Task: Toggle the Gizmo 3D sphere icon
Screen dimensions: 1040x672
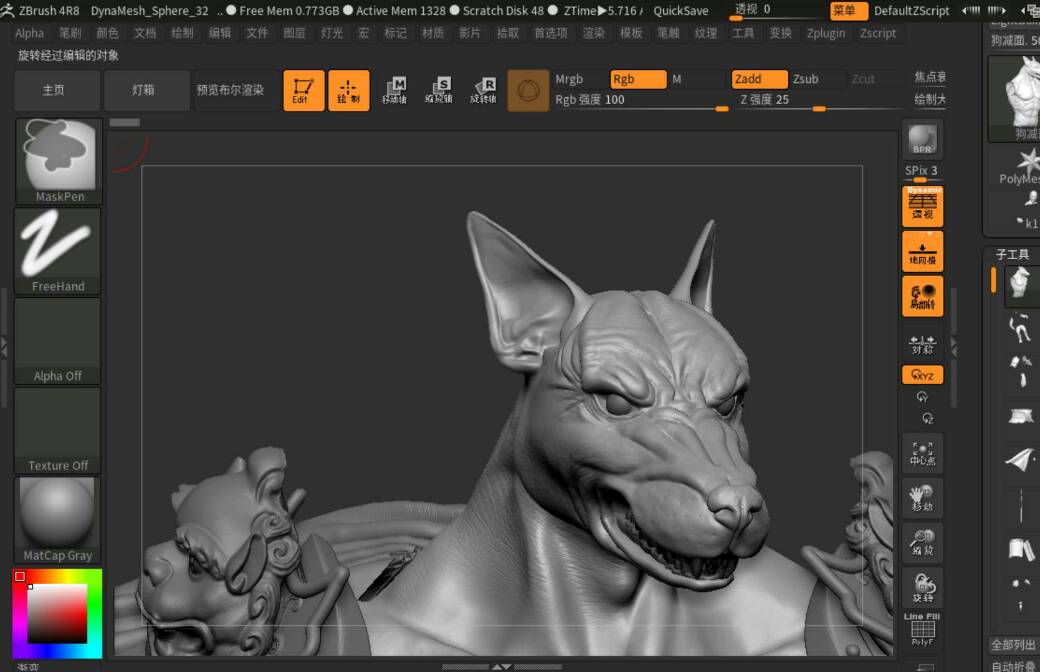Action: click(x=528, y=90)
